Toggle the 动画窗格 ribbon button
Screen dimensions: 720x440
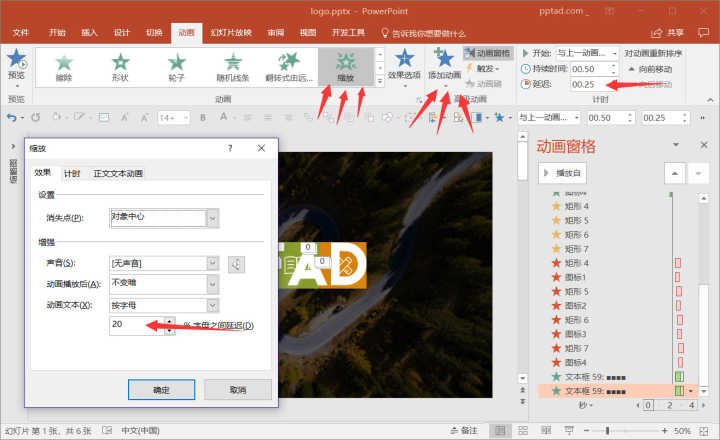point(487,53)
